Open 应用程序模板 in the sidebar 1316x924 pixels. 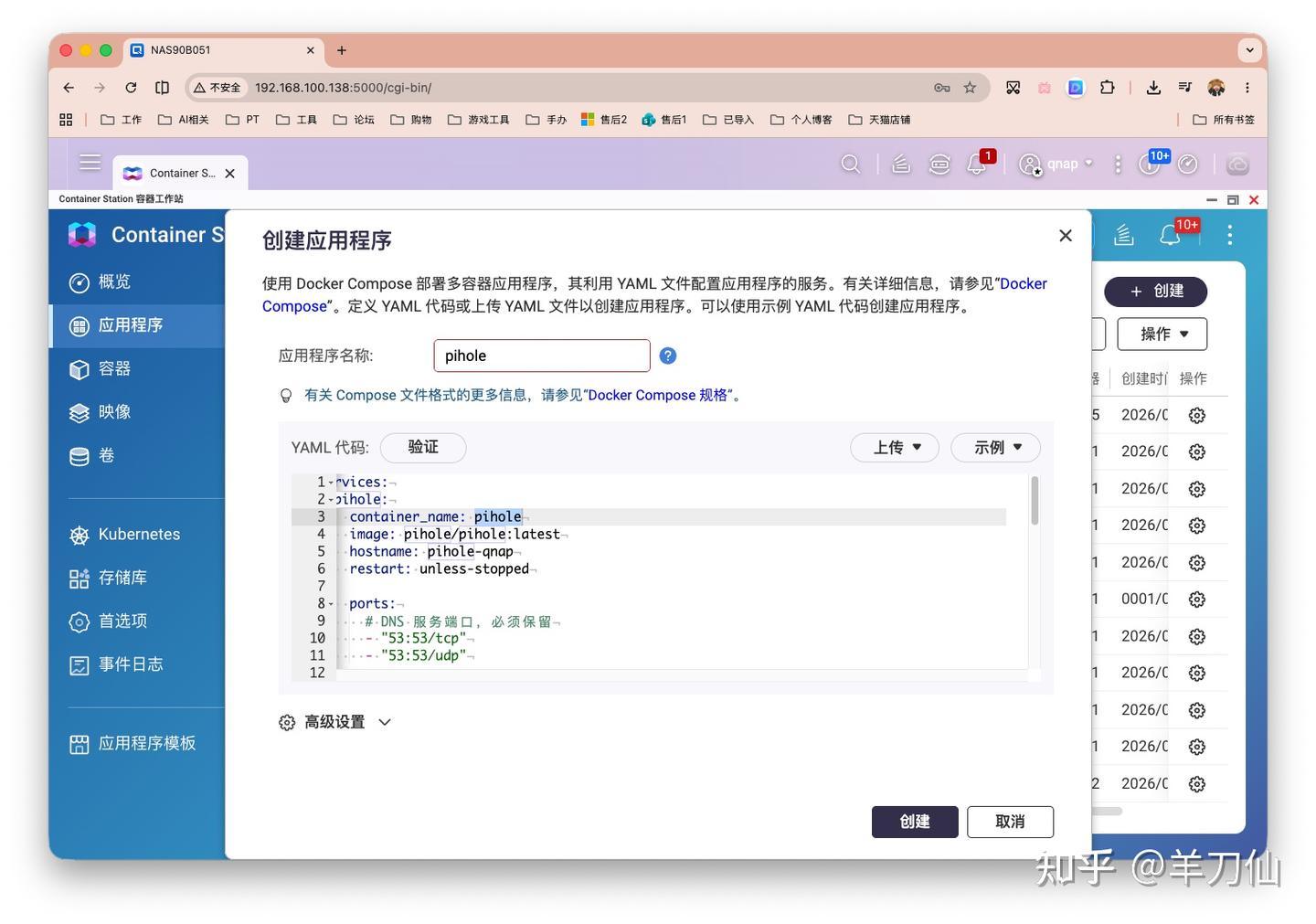[x=138, y=744]
